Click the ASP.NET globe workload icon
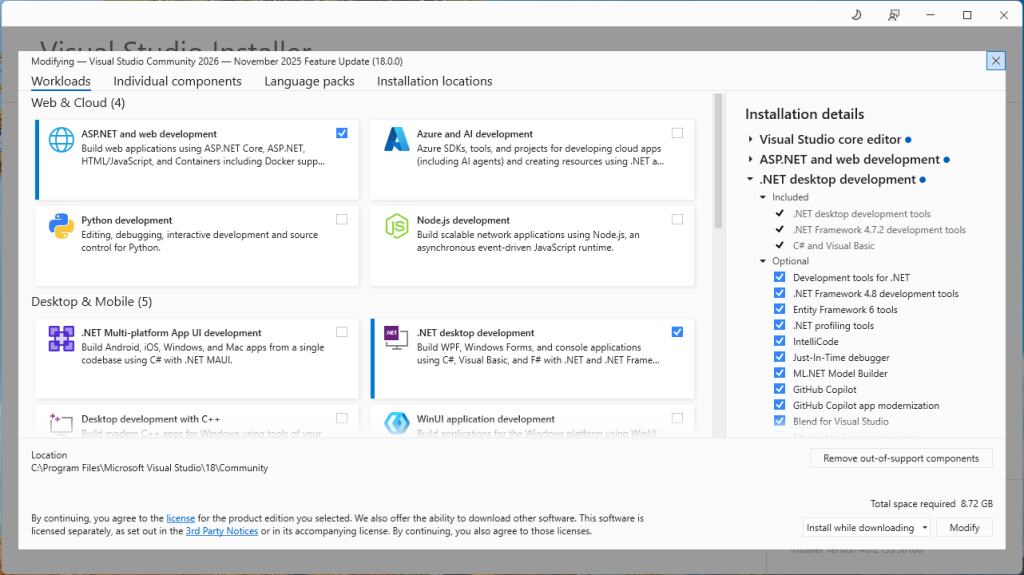Screen dimensions: 1024x575 pos(61,140)
